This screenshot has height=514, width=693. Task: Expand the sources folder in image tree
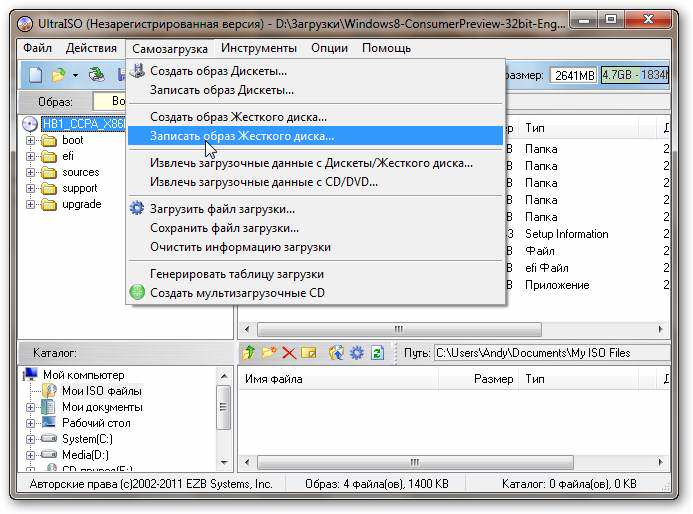pyautogui.click(x=31, y=172)
